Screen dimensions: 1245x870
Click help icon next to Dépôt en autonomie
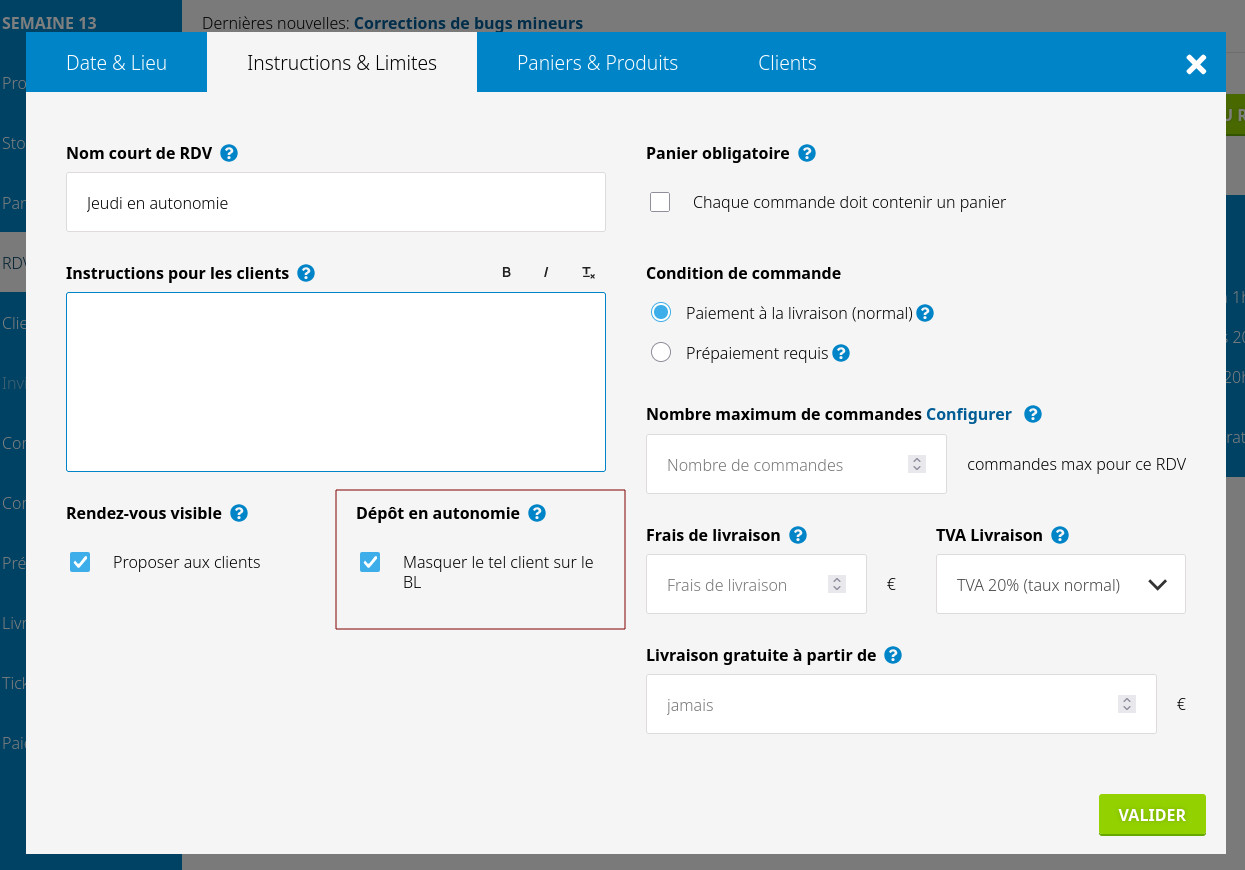coord(537,513)
